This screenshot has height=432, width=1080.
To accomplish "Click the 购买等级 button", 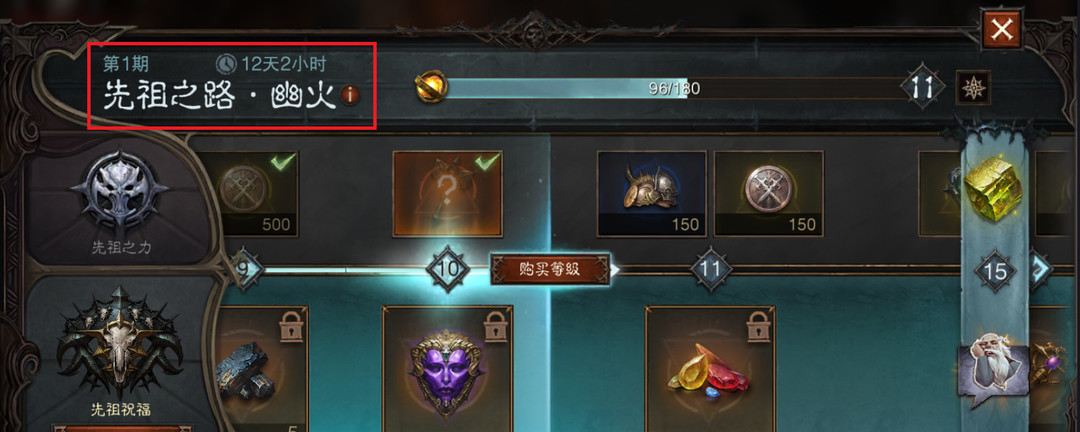I will click(x=550, y=269).
